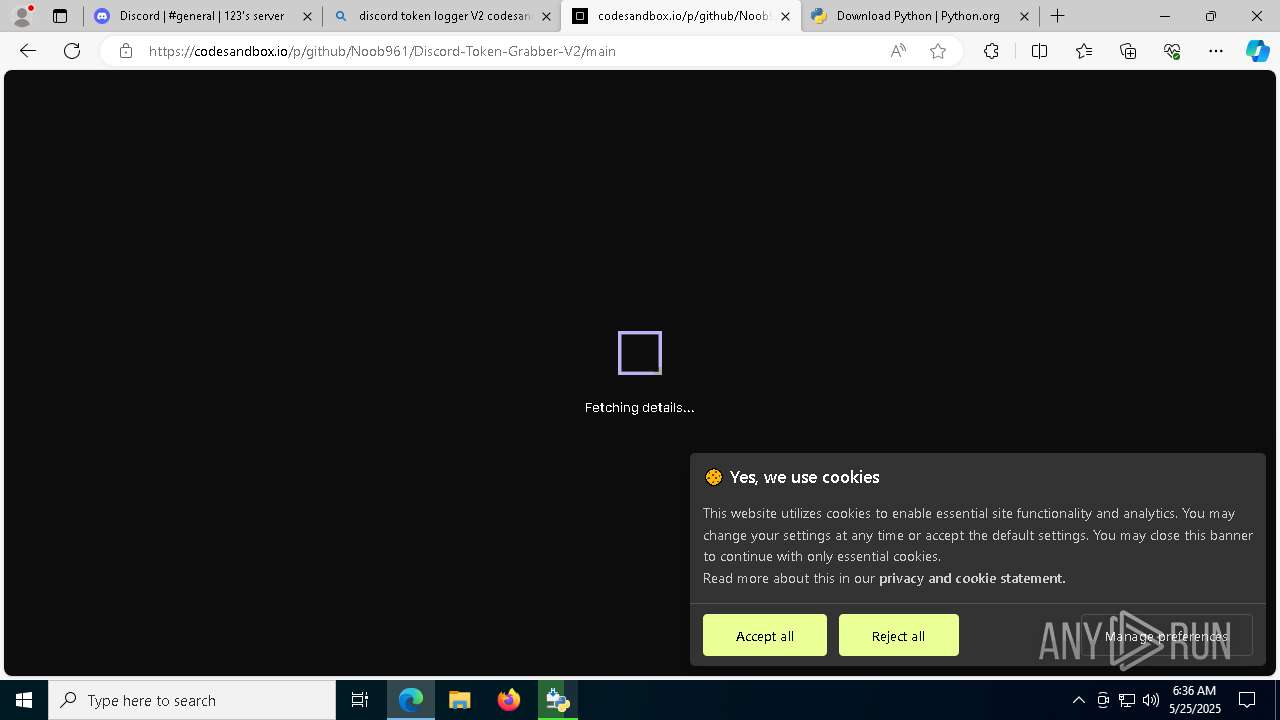Open the Copilot sidebar
1280x720 pixels.
(1257, 51)
